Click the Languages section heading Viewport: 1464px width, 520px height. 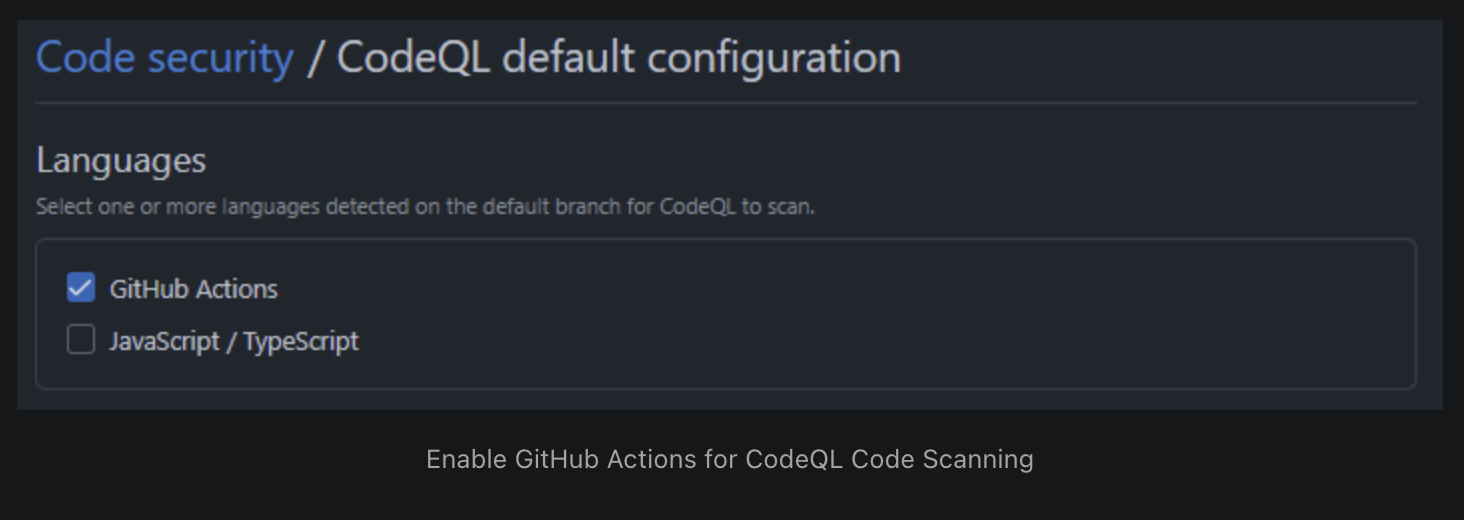[x=121, y=160]
